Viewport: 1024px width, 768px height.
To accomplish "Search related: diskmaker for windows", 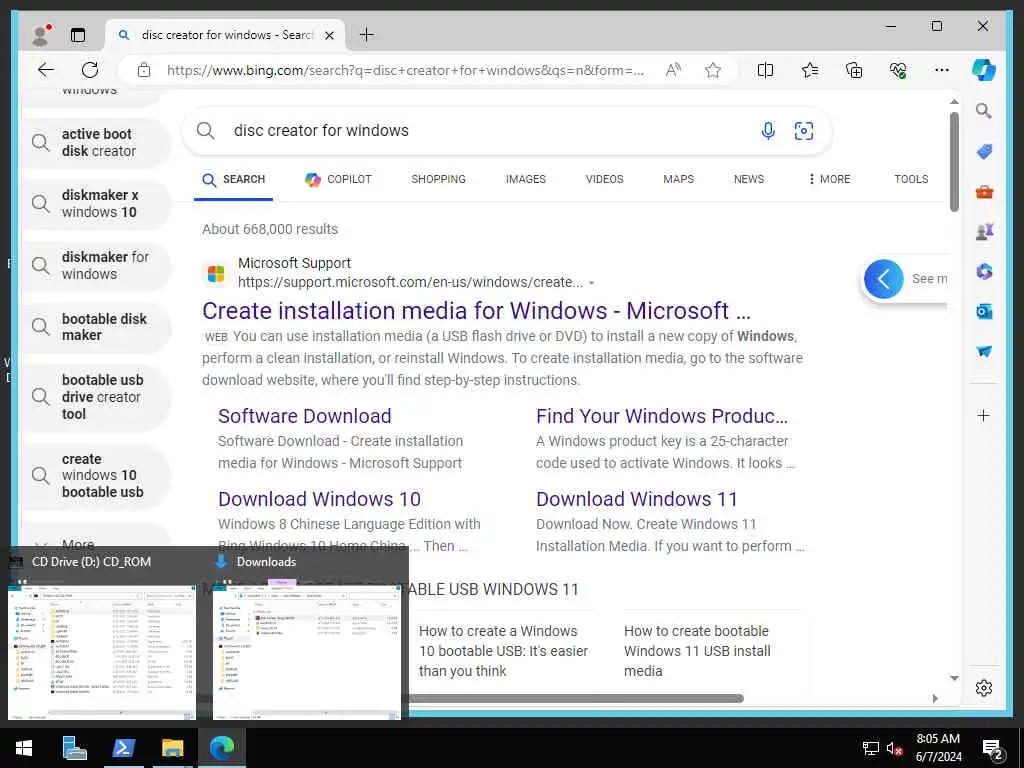I will pyautogui.click(x=96, y=265).
